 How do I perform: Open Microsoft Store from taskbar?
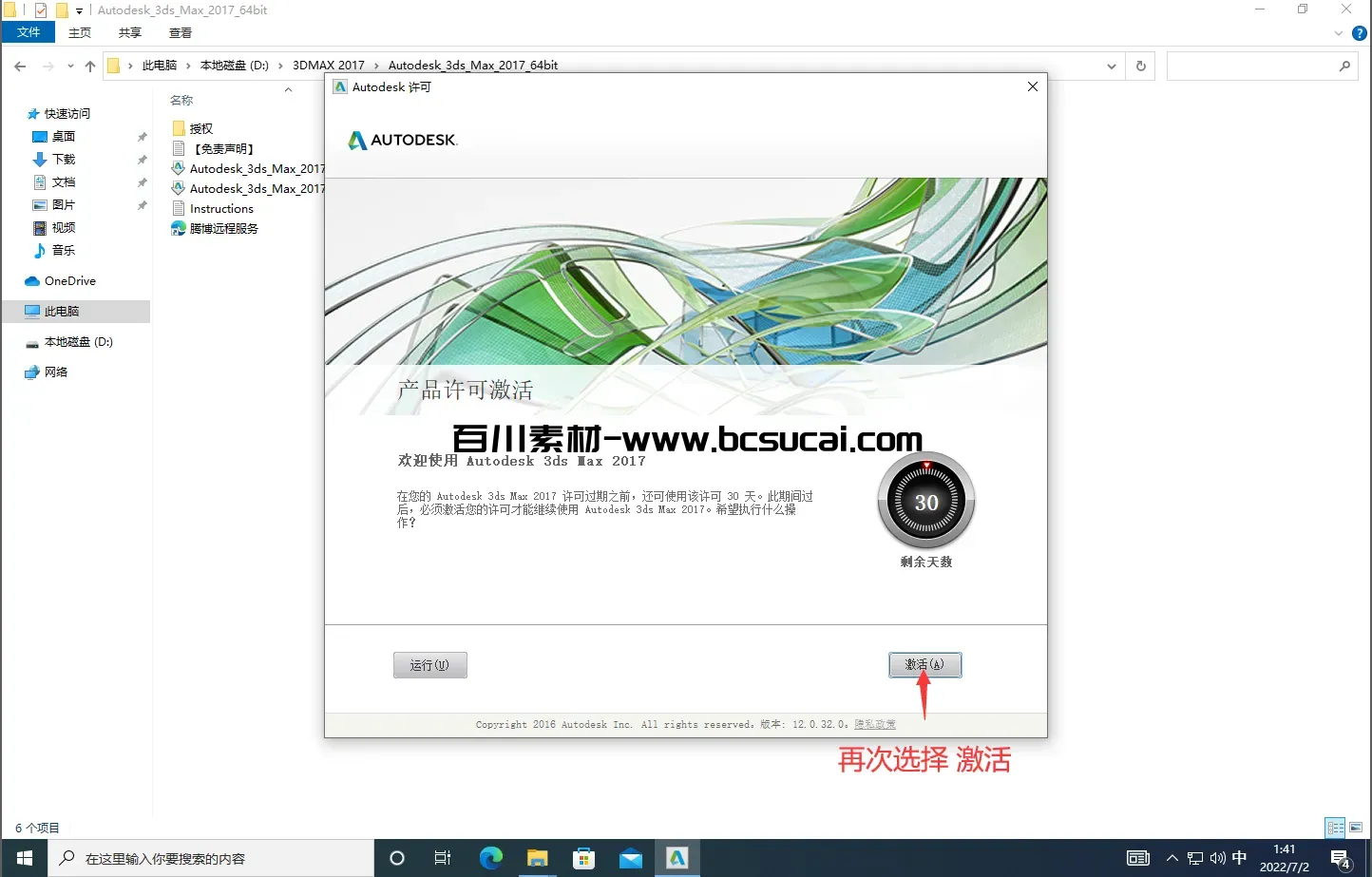coord(583,858)
